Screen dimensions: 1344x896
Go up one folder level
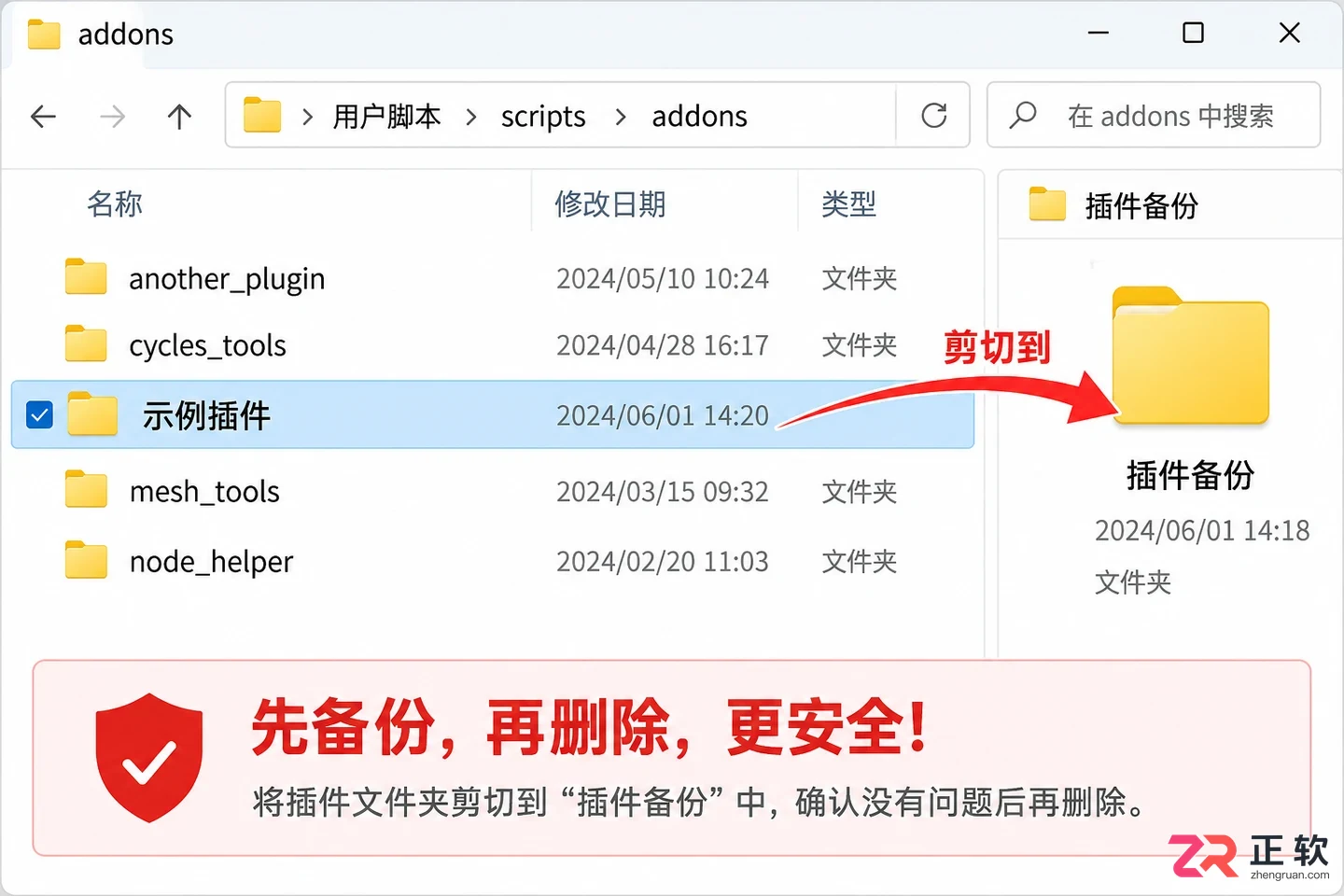point(179,116)
